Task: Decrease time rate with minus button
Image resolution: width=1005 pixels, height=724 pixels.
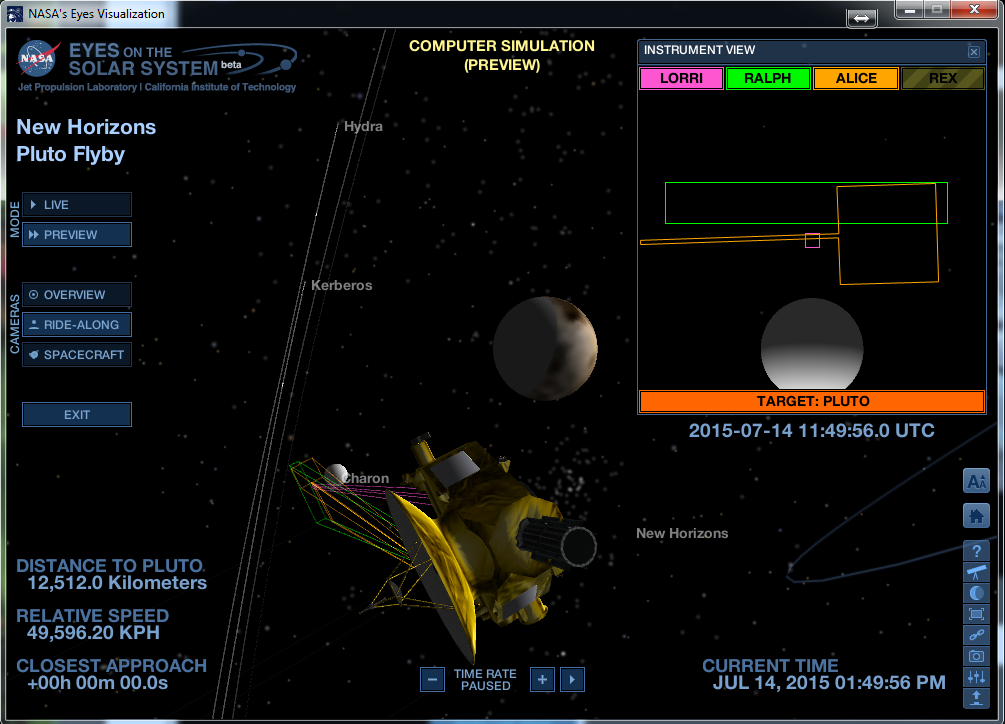Action: click(x=433, y=680)
